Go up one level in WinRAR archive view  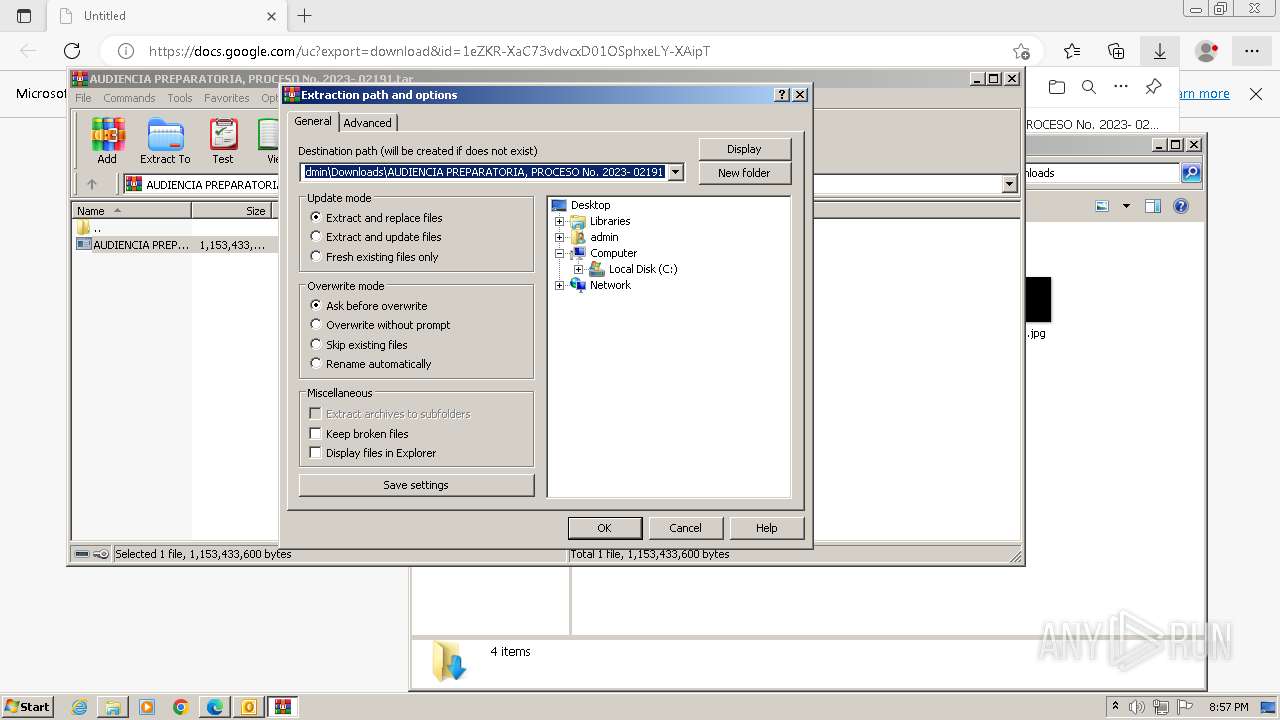coord(92,184)
